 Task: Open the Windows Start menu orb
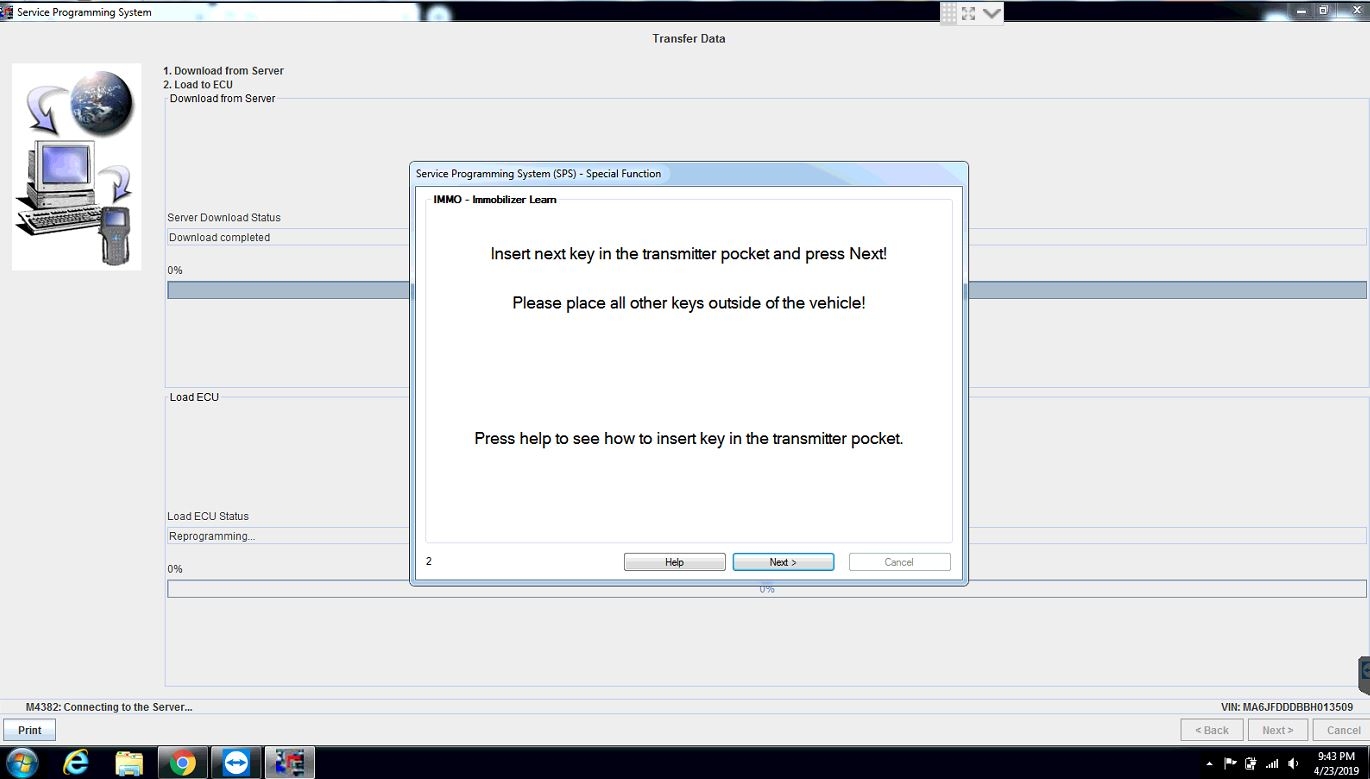coord(22,763)
